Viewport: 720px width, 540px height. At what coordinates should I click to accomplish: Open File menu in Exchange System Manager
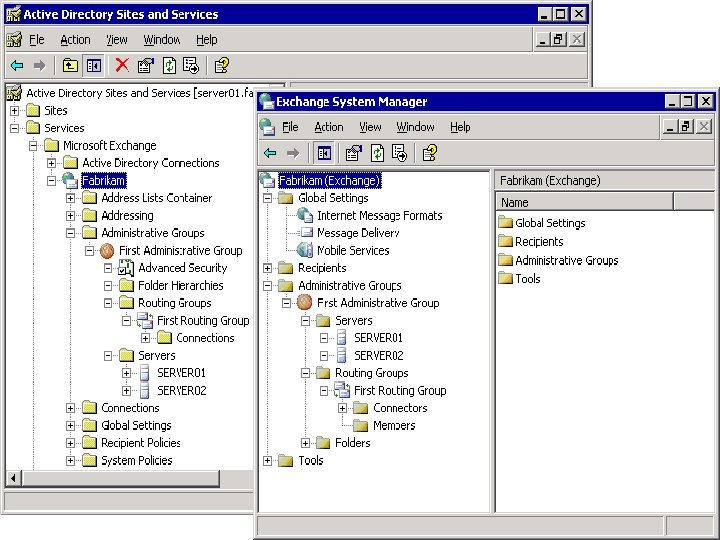pyautogui.click(x=290, y=127)
